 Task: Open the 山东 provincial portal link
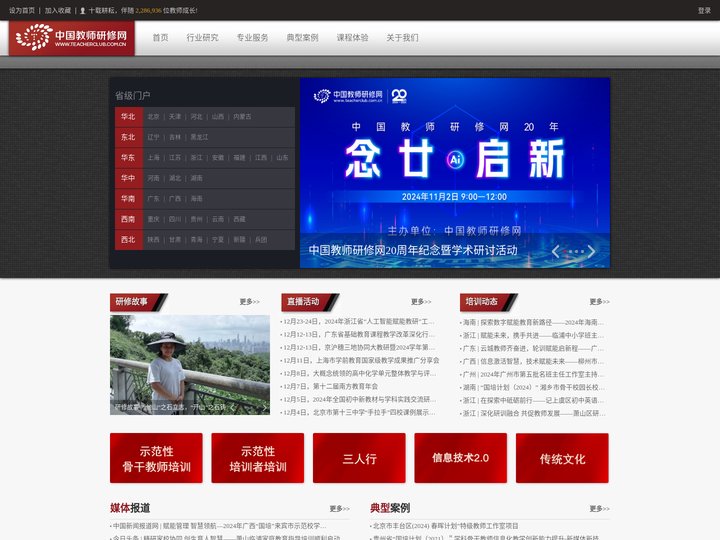click(x=282, y=158)
